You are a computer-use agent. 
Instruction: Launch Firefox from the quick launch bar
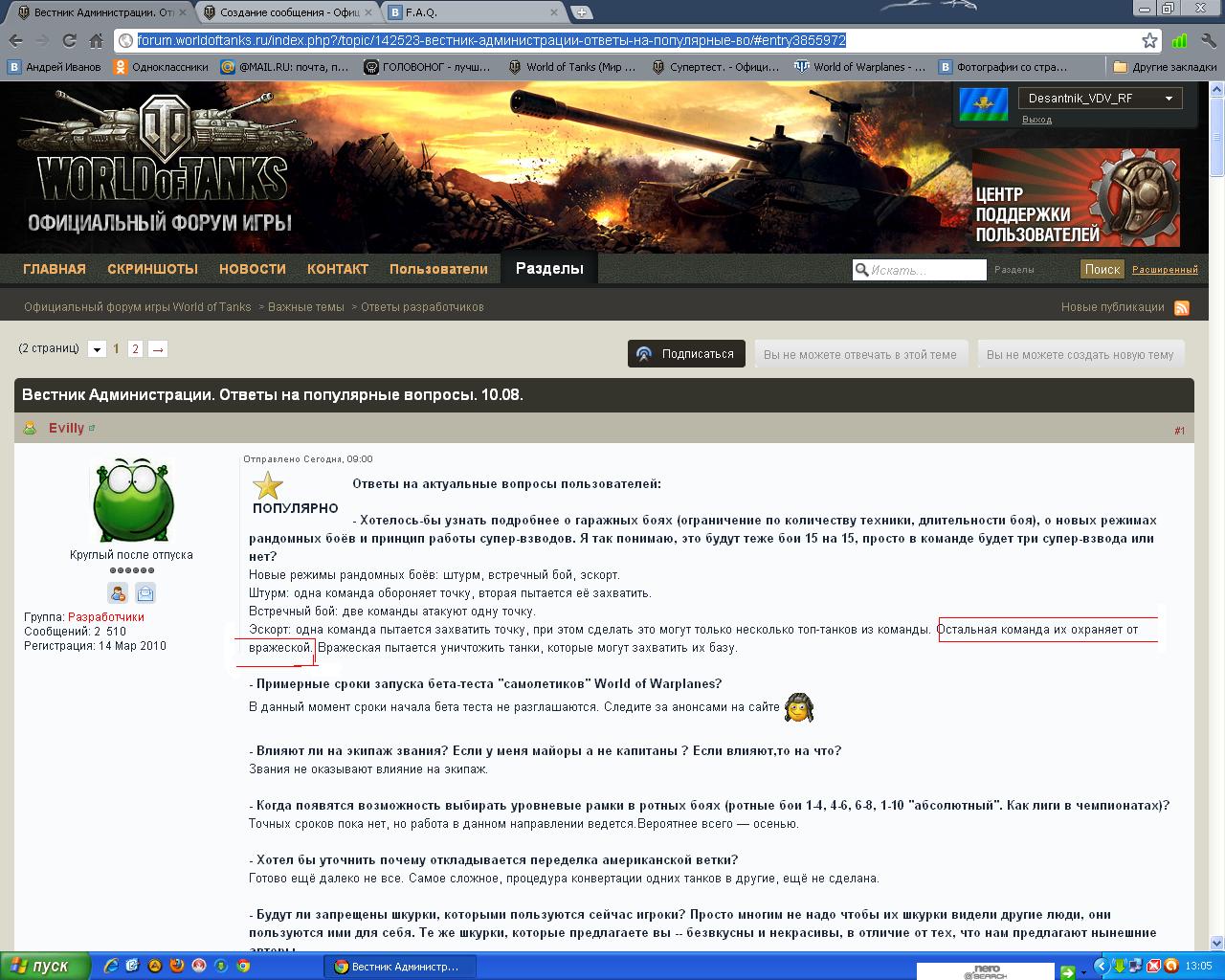(176, 966)
